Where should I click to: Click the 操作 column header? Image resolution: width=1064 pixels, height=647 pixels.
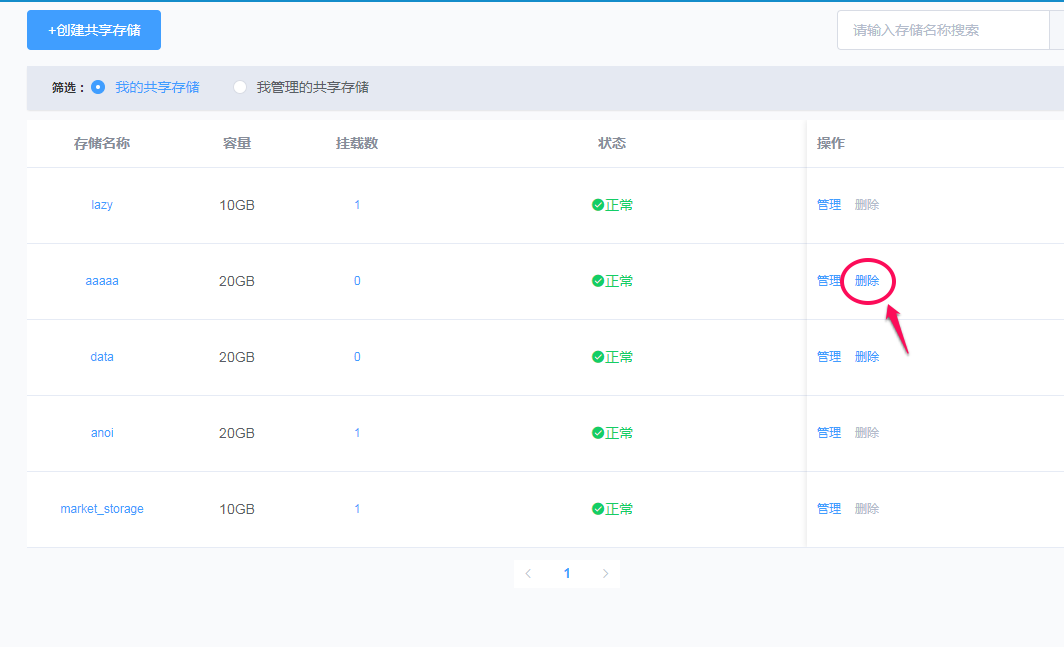(x=831, y=143)
